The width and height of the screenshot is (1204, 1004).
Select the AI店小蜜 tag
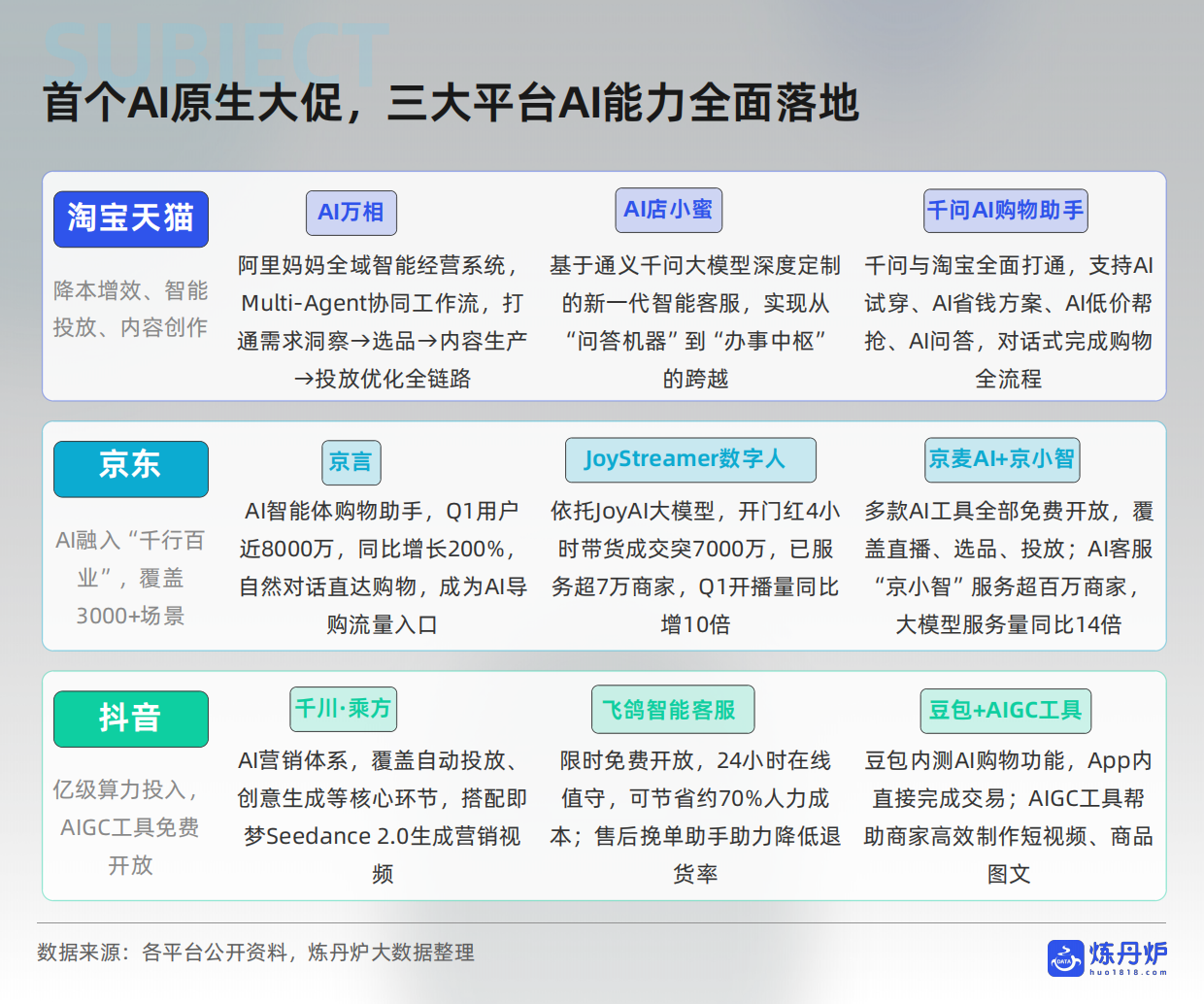[668, 210]
